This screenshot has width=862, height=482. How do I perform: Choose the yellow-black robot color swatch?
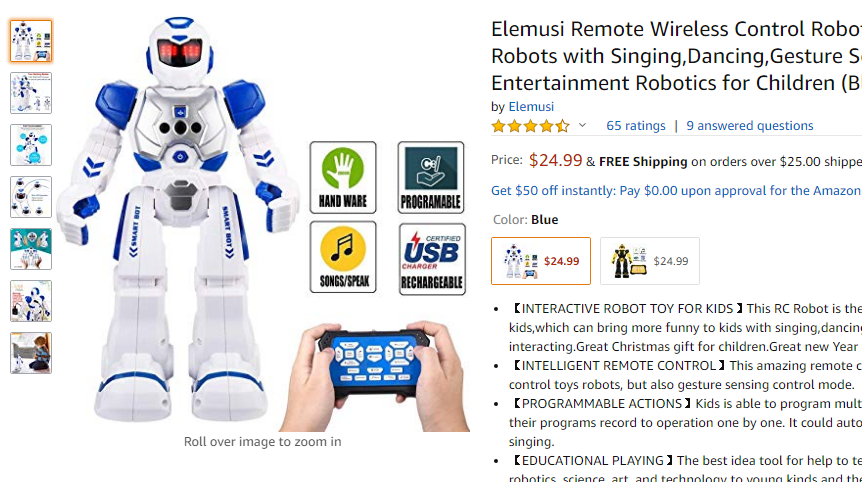click(x=650, y=261)
